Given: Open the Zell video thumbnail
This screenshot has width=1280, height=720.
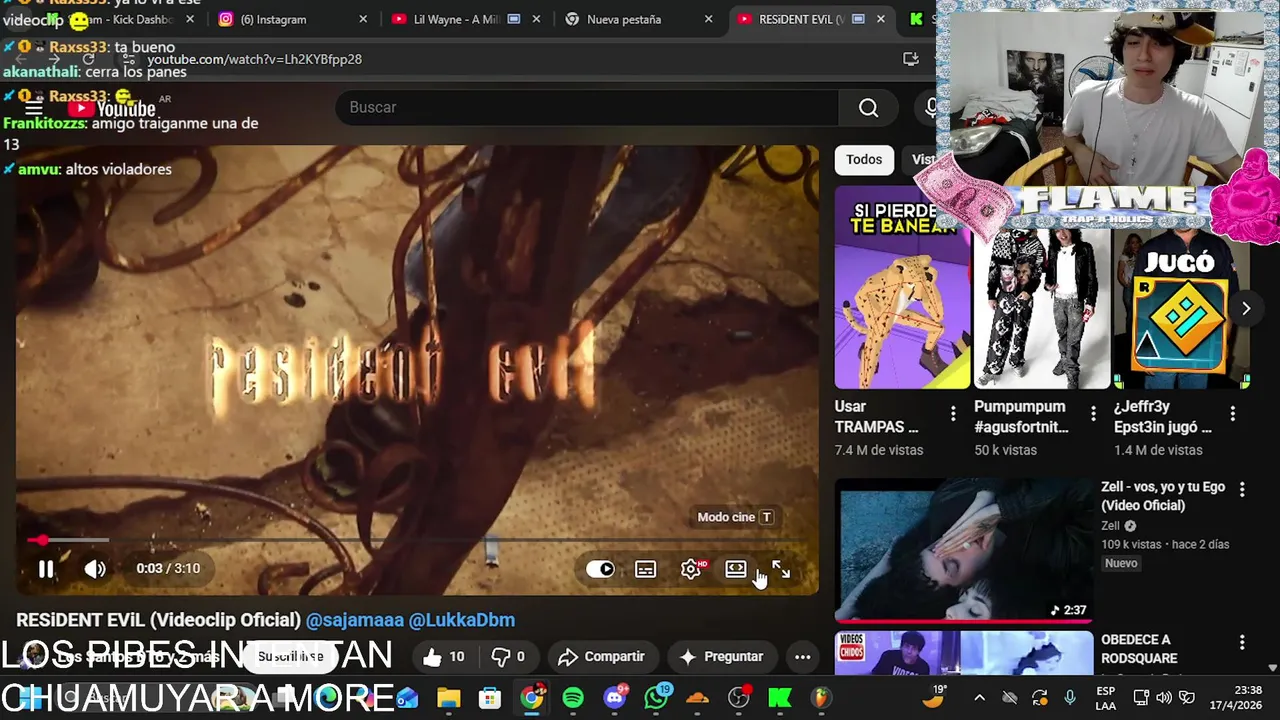Looking at the screenshot, I should pos(964,550).
